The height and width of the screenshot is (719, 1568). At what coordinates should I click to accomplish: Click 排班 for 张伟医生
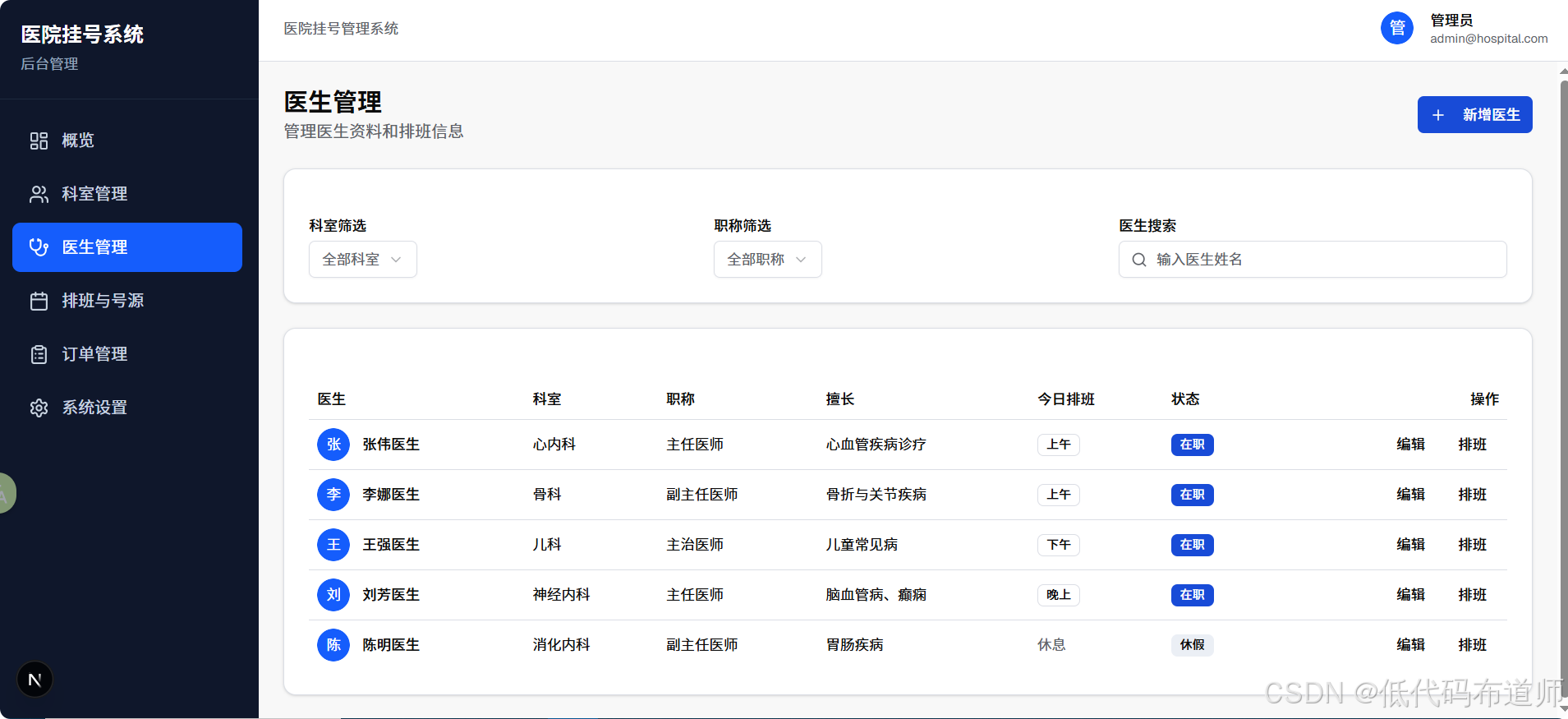click(1472, 445)
